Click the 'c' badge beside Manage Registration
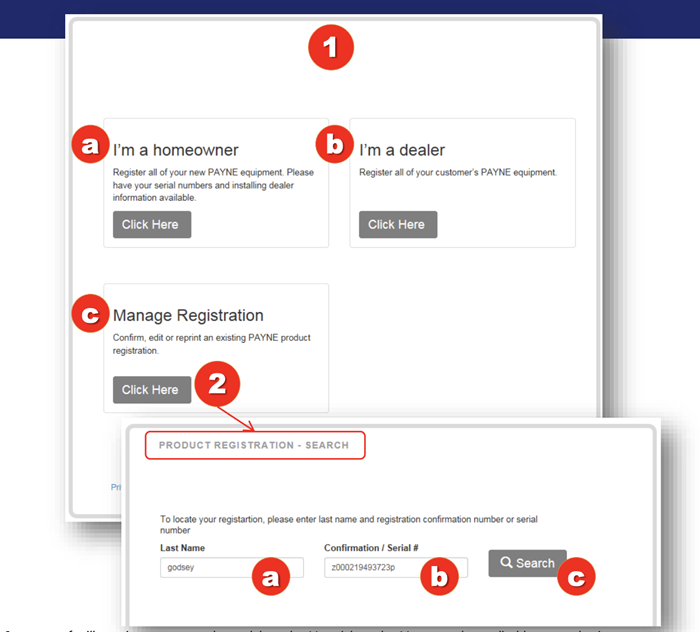Viewport: 700px width, 632px height. coord(91,313)
